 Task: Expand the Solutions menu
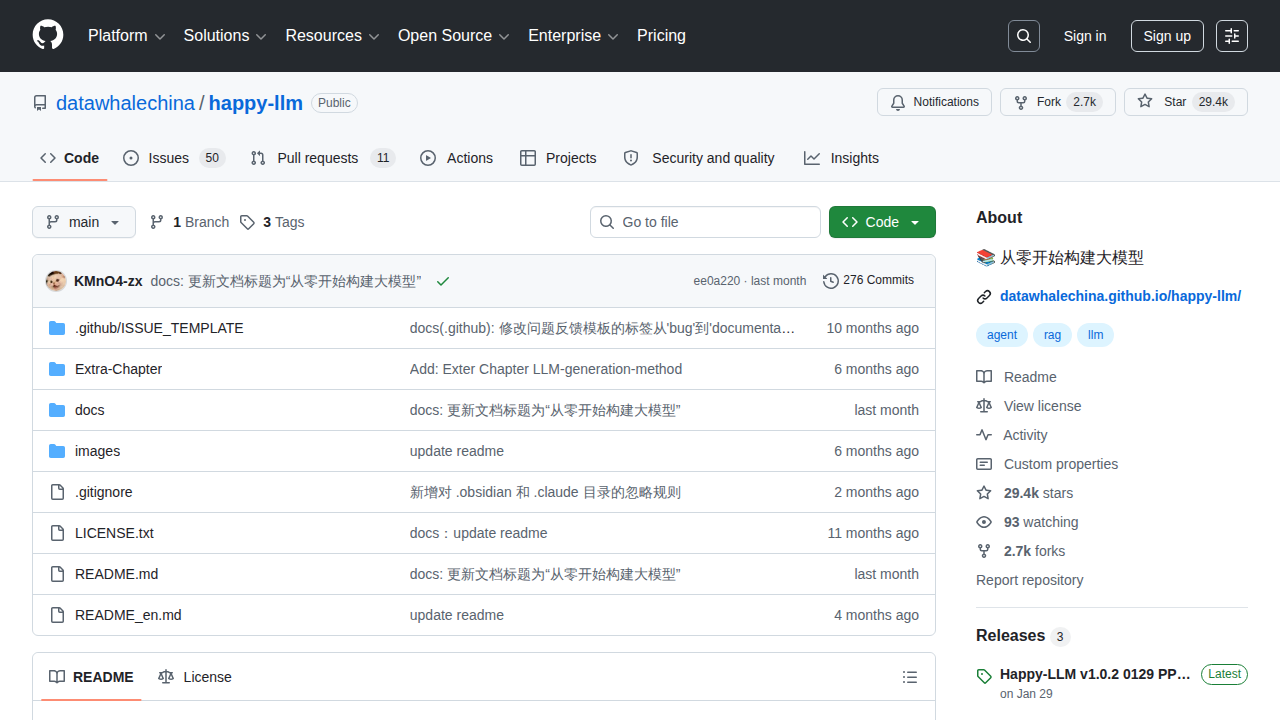click(x=225, y=36)
